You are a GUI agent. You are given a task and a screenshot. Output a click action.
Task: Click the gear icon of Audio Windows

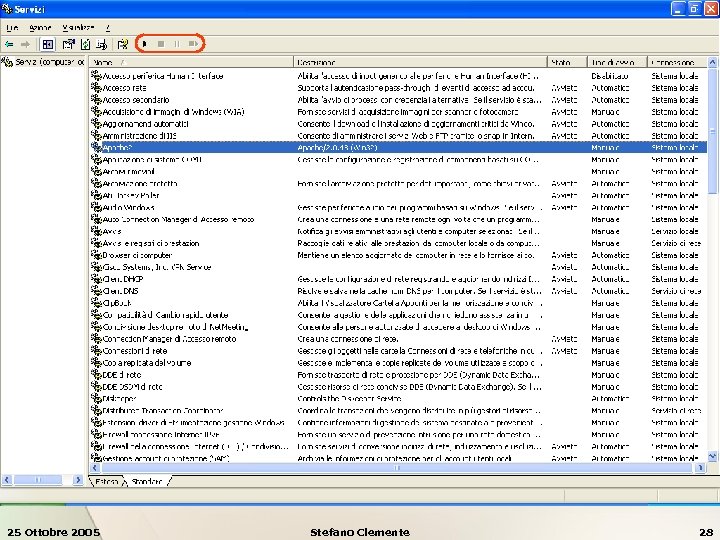(96, 207)
